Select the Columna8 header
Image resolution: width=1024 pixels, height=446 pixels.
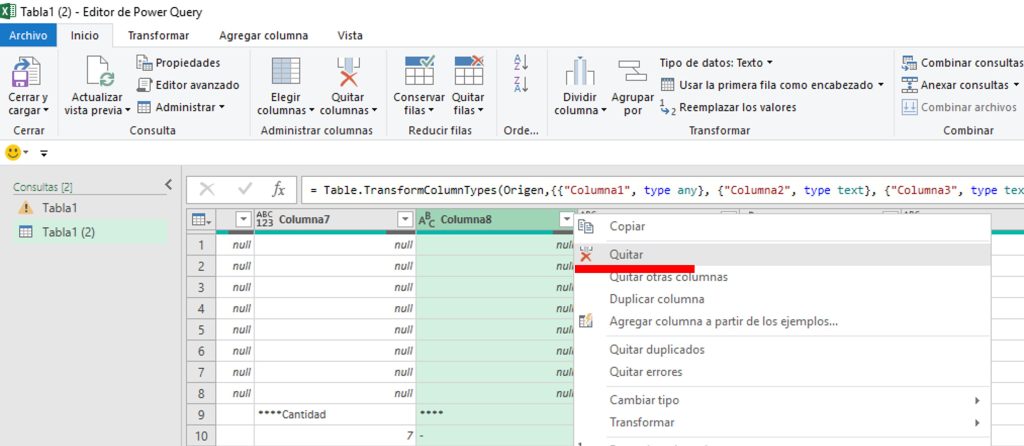[x=495, y=220]
